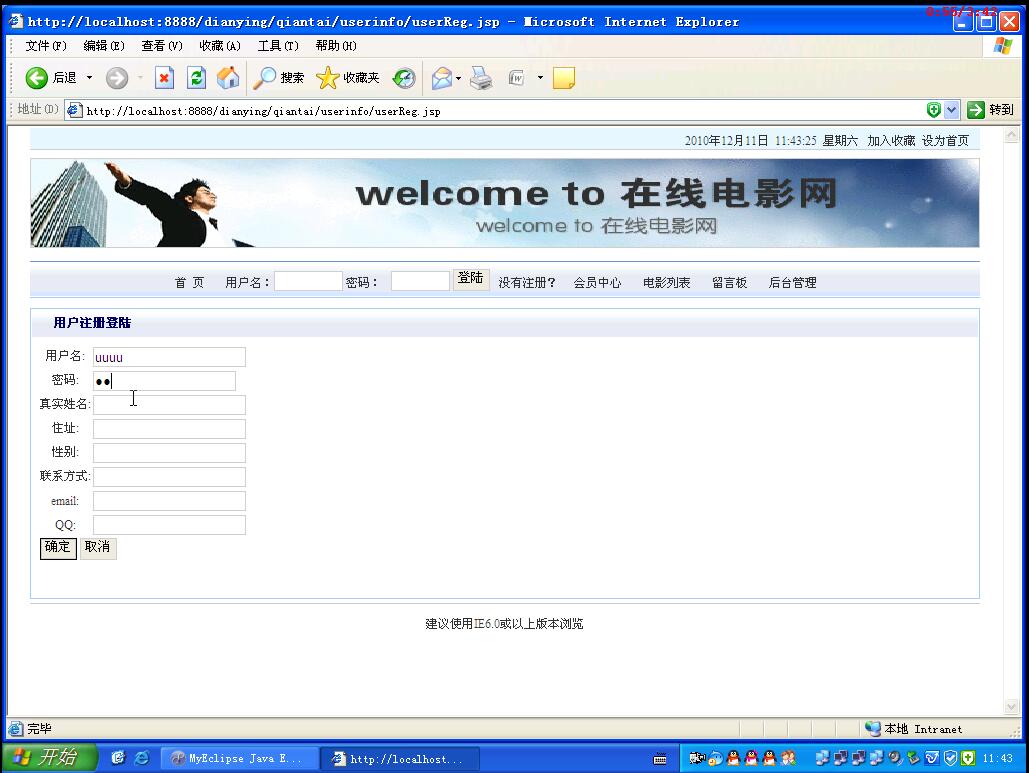
Task: Click the address bar URL text
Action: point(263,111)
